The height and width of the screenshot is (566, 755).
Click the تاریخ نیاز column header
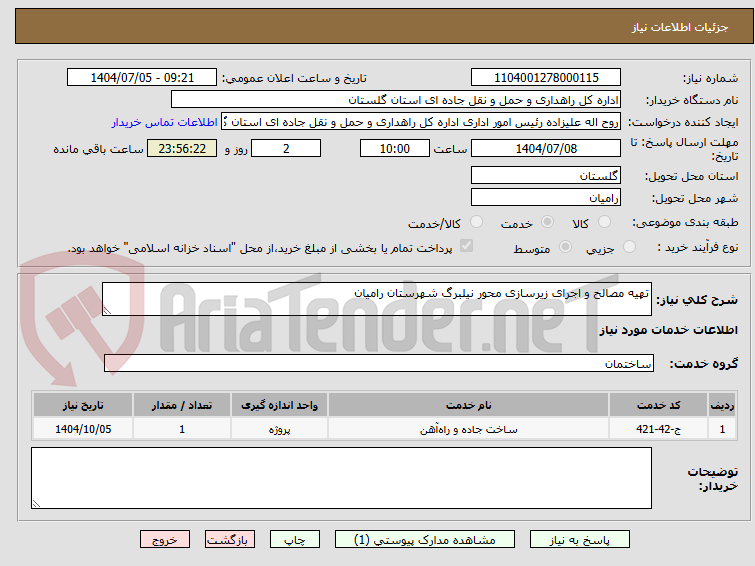tap(83, 405)
